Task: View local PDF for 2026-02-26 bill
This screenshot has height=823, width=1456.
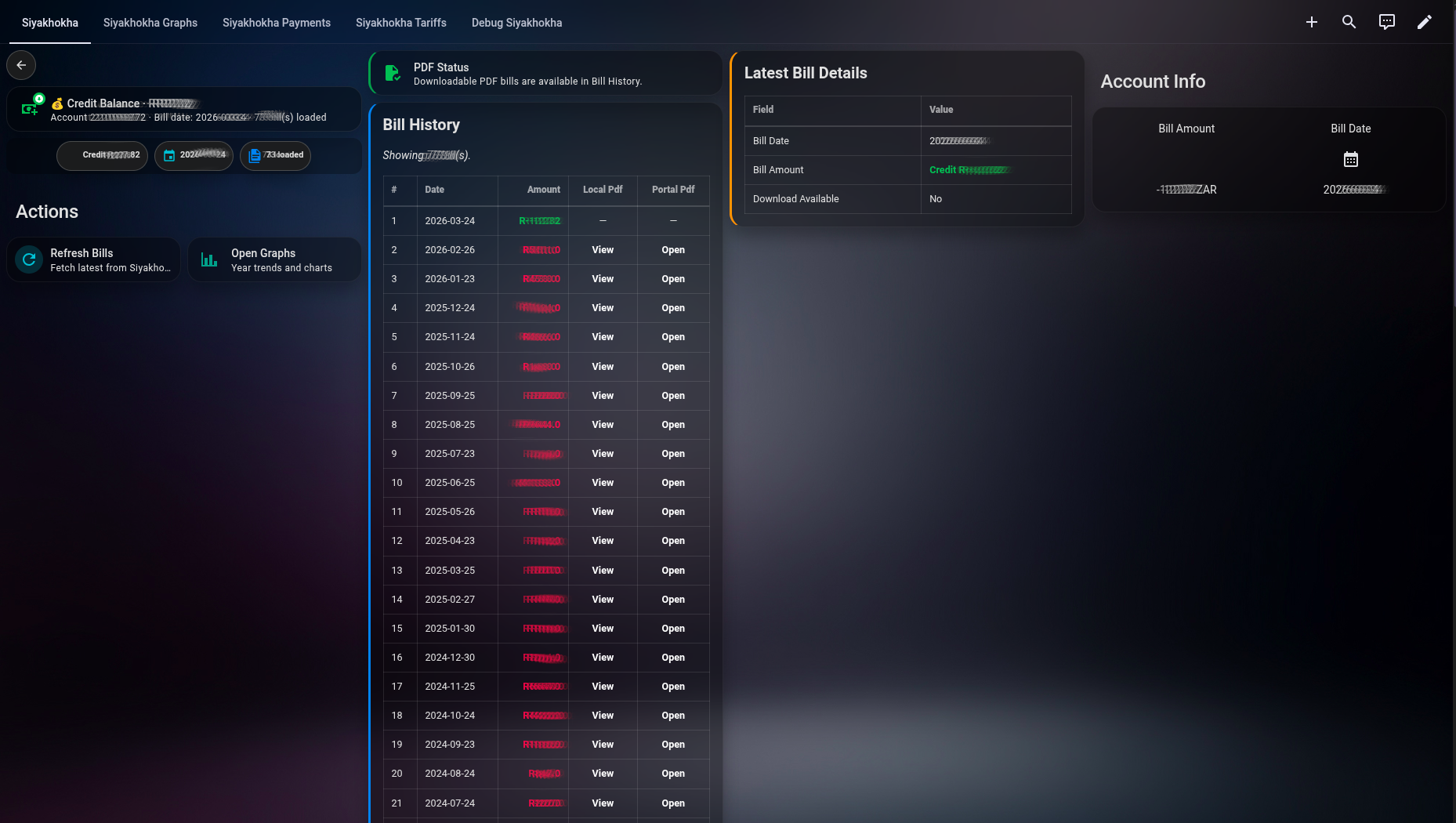Action: [x=603, y=250]
